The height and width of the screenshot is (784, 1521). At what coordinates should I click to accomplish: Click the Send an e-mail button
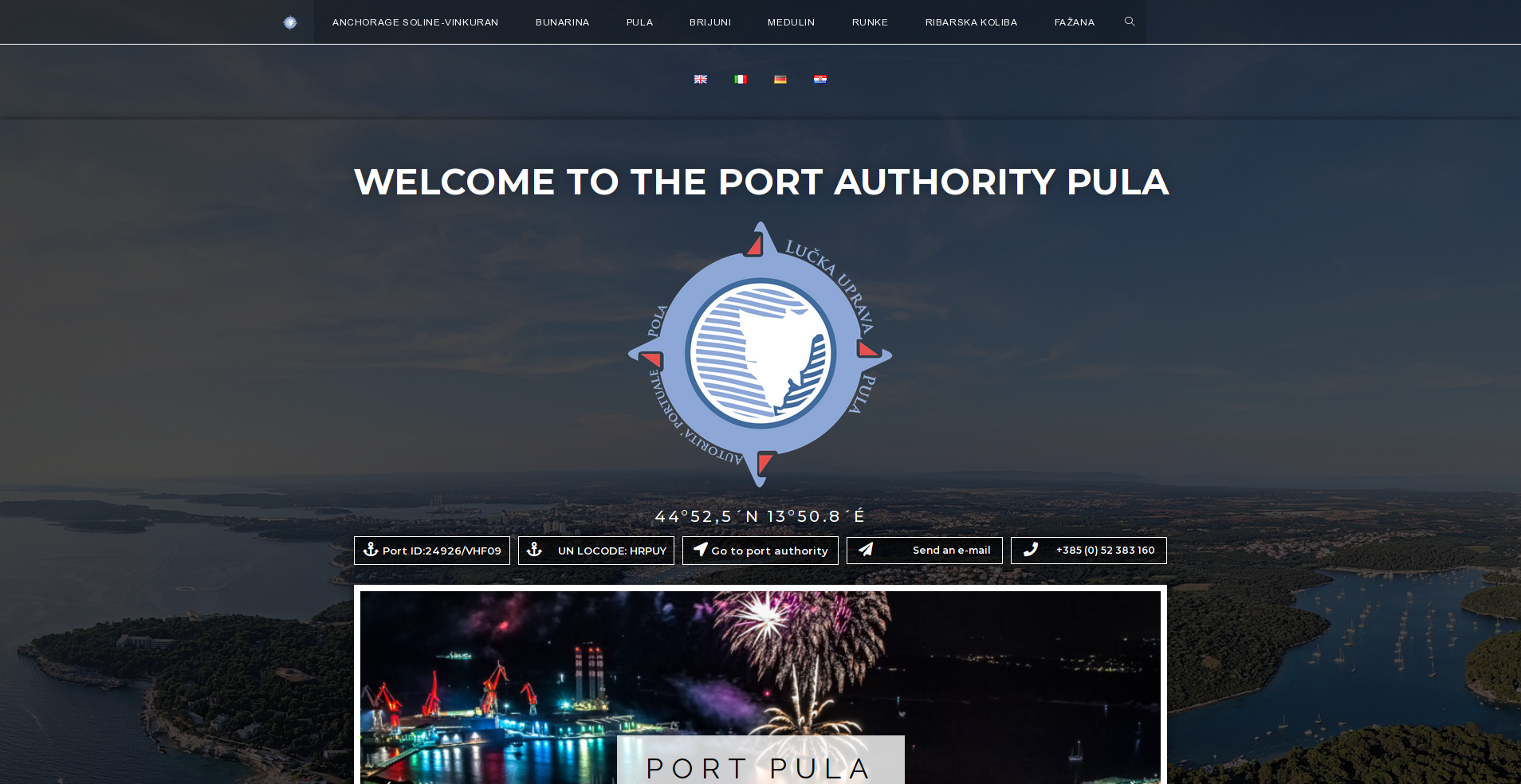click(925, 551)
